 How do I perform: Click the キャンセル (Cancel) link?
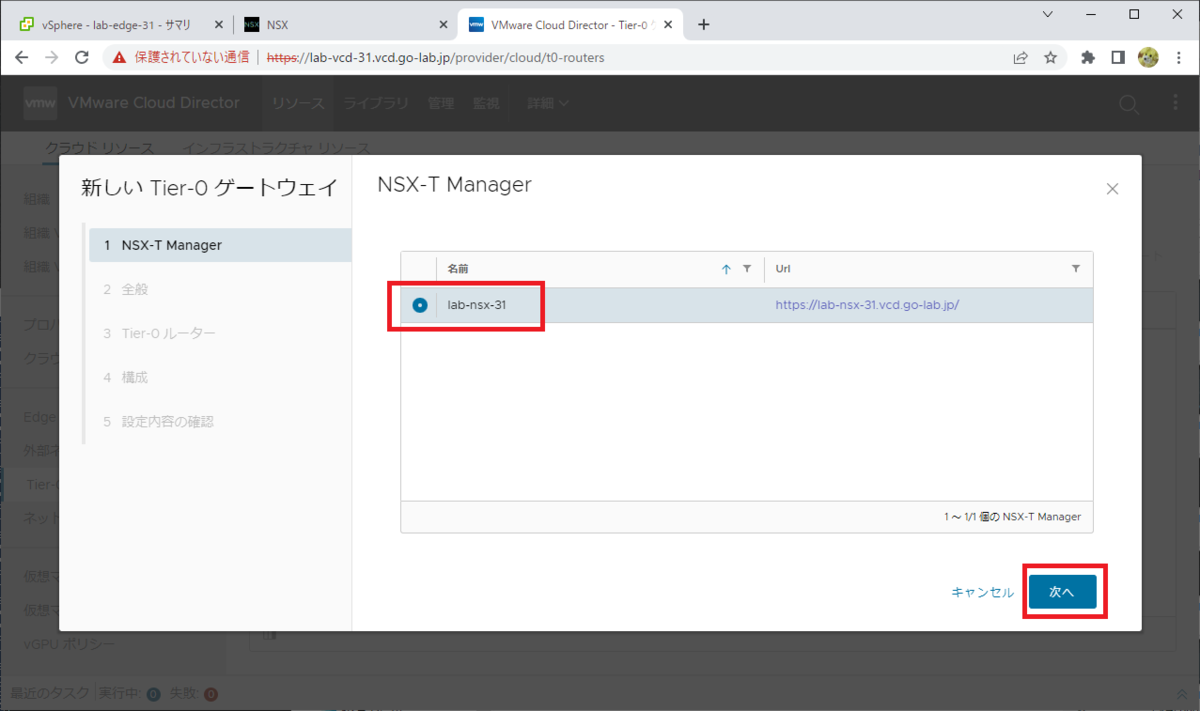[x=982, y=593]
